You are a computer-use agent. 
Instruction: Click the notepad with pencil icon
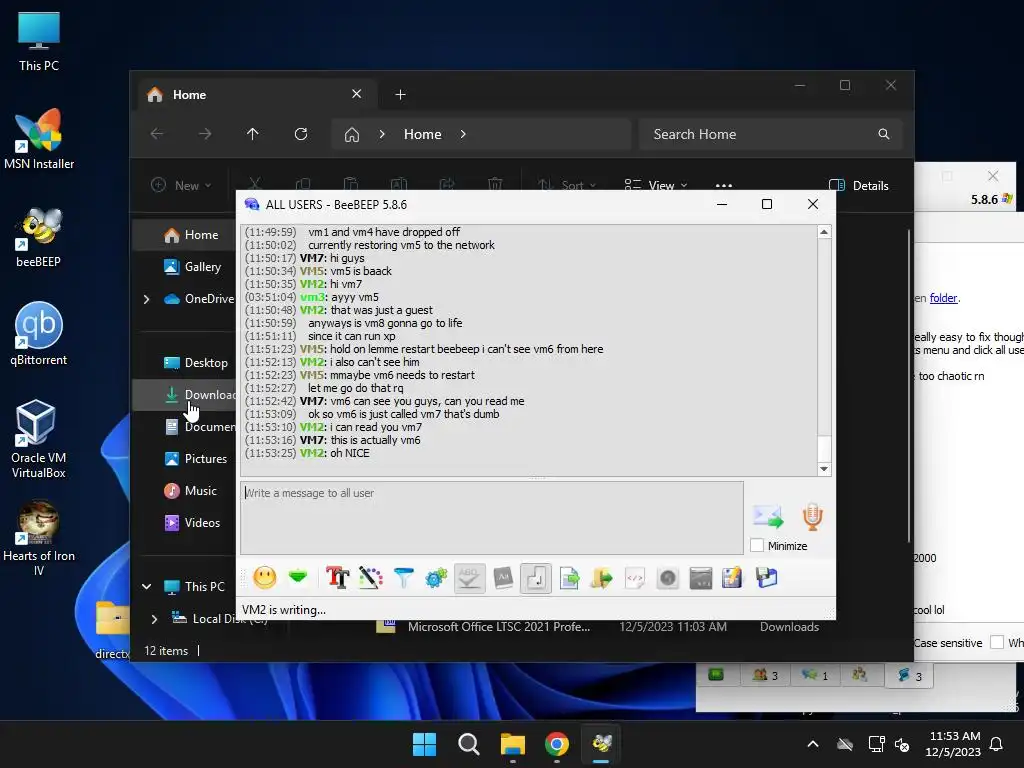tap(732, 578)
